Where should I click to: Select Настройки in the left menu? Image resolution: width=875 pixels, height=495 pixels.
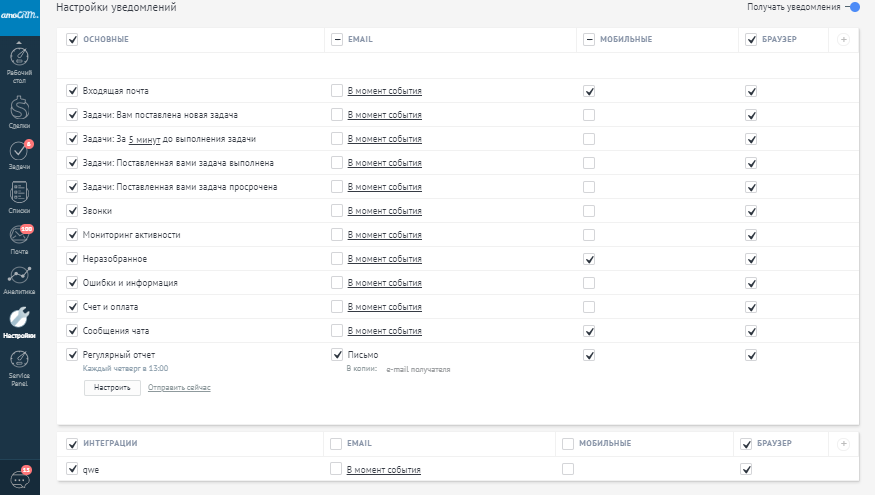pyautogui.click(x=19, y=323)
